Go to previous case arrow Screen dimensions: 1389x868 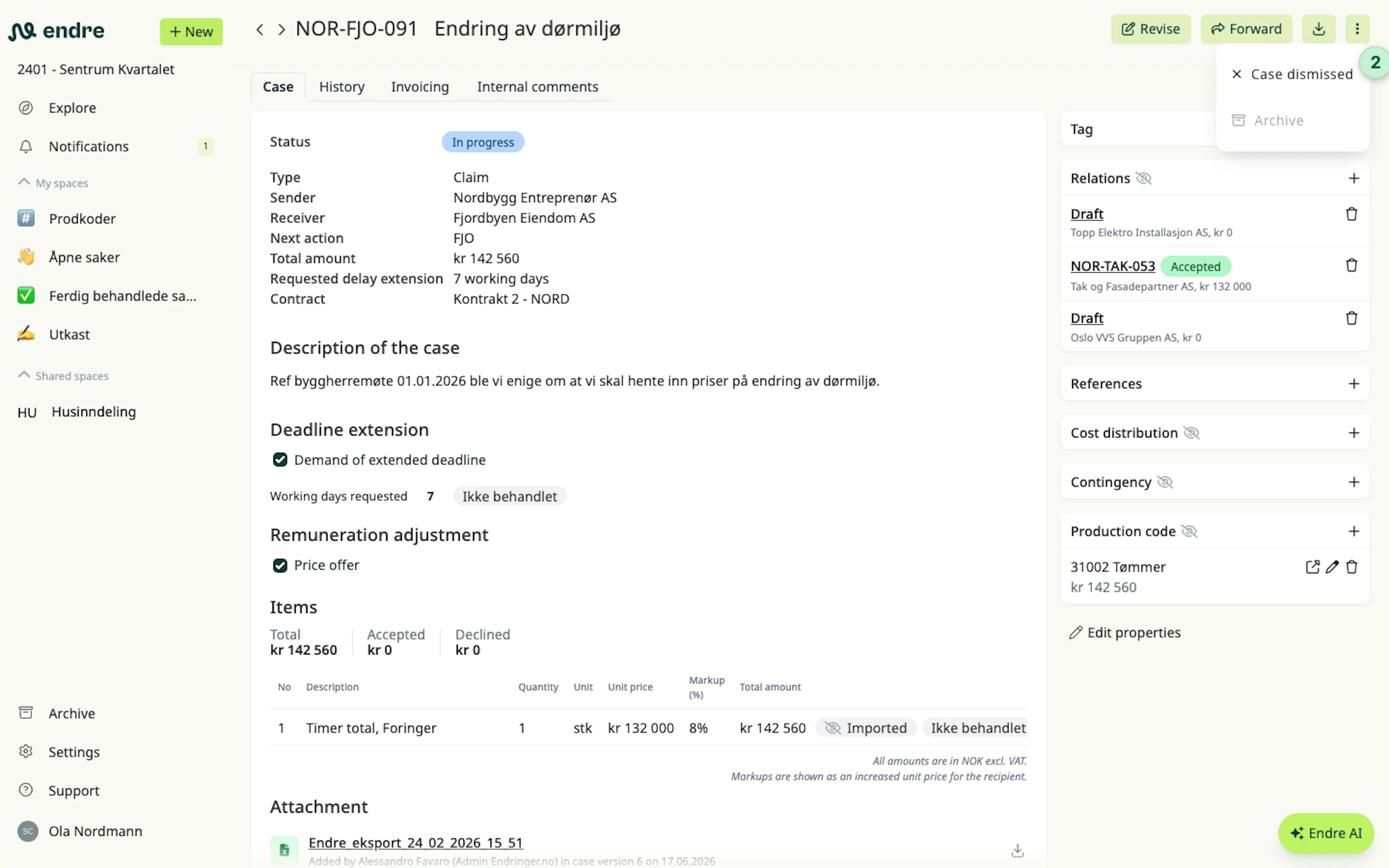coord(260,30)
